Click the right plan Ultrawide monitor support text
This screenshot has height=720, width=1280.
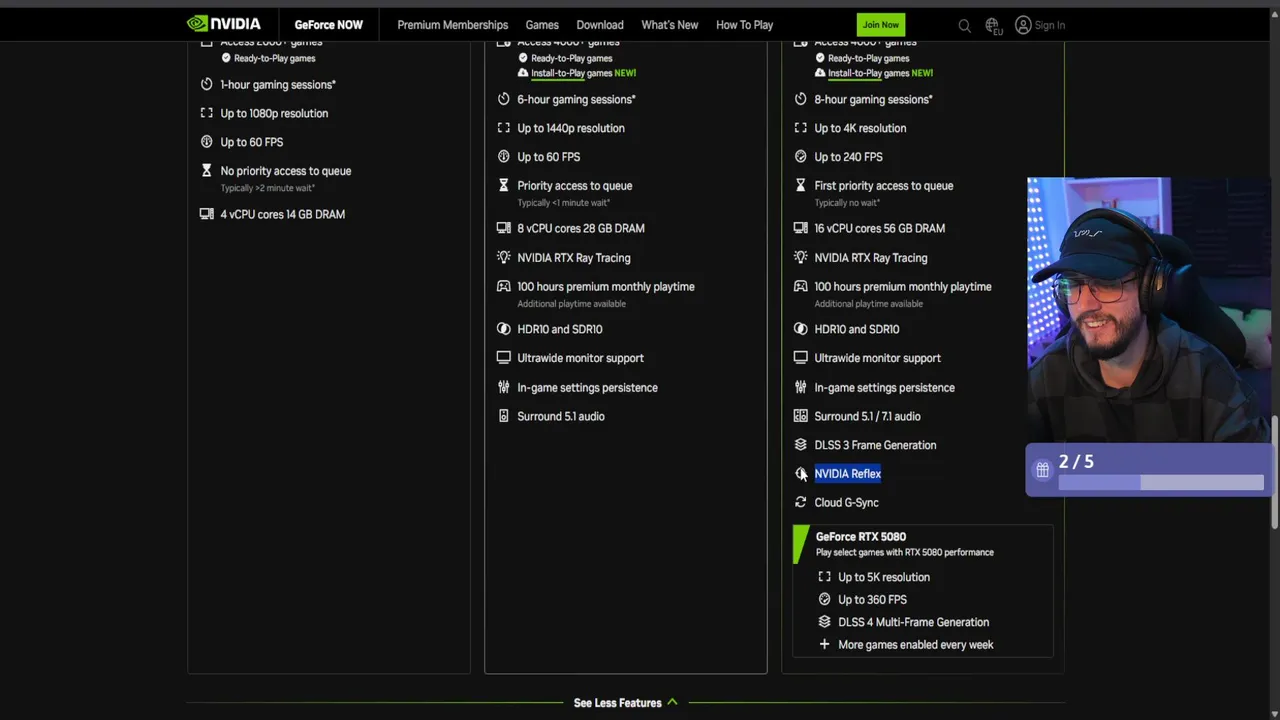pos(877,358)
